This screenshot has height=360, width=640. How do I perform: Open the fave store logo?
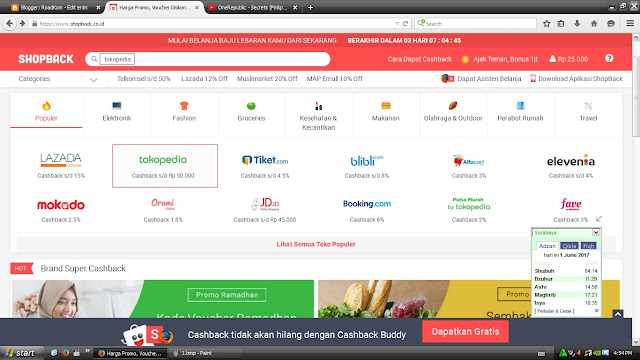pyautogui.click(x=571, y=204)
